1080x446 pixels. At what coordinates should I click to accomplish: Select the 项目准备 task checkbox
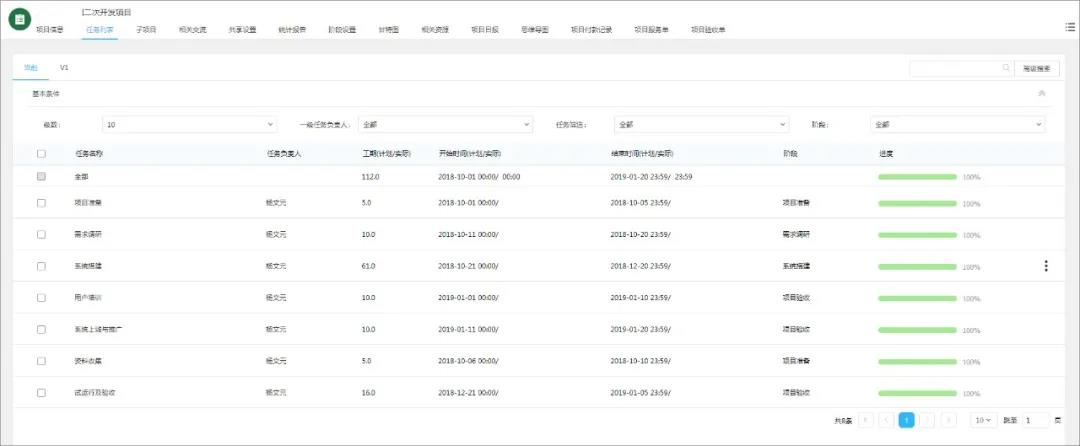(41, 203)
